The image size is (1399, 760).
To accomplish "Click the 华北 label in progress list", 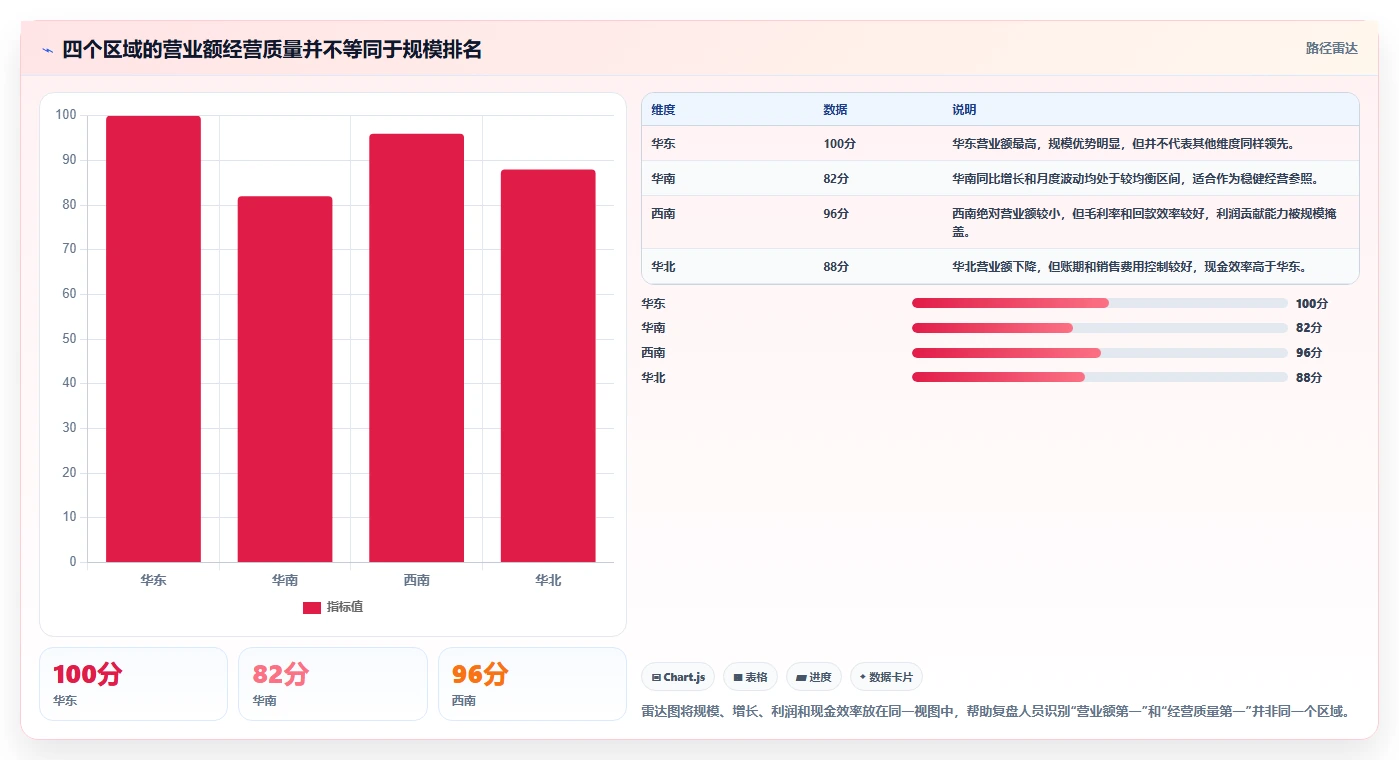I will click(x=653, y=377).
